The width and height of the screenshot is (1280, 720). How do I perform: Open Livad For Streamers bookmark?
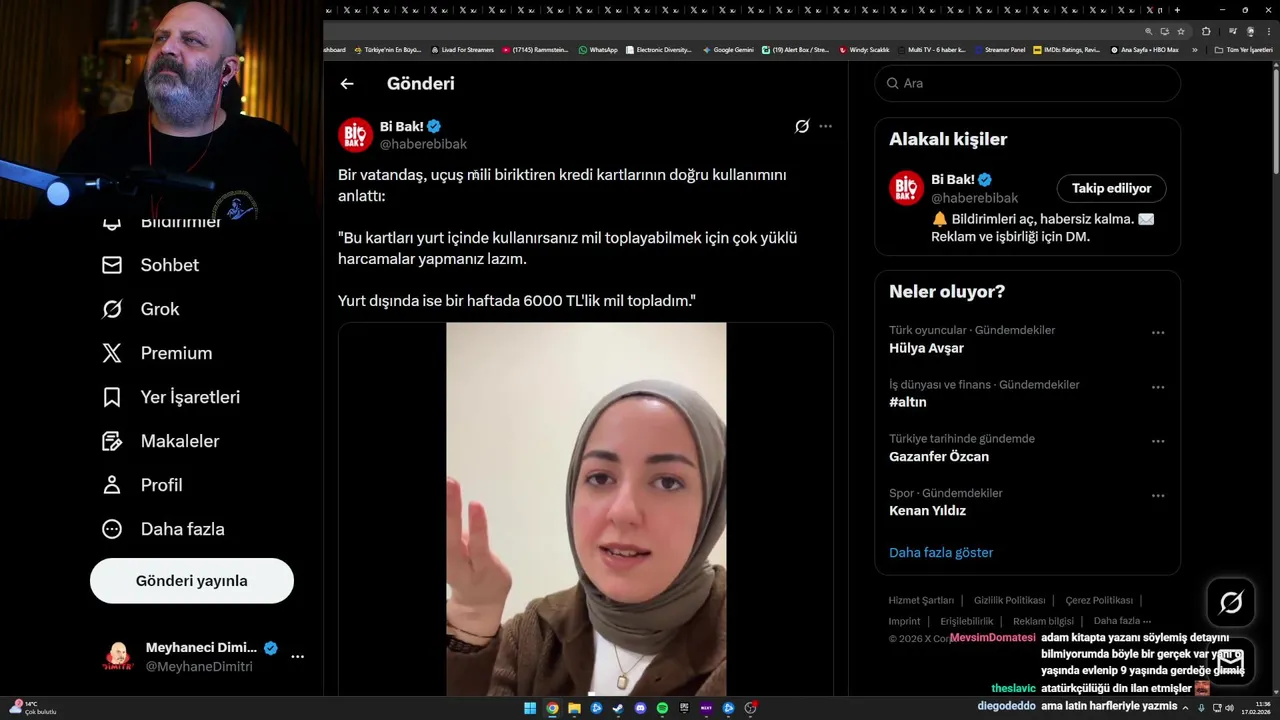[x=462, y=49]
